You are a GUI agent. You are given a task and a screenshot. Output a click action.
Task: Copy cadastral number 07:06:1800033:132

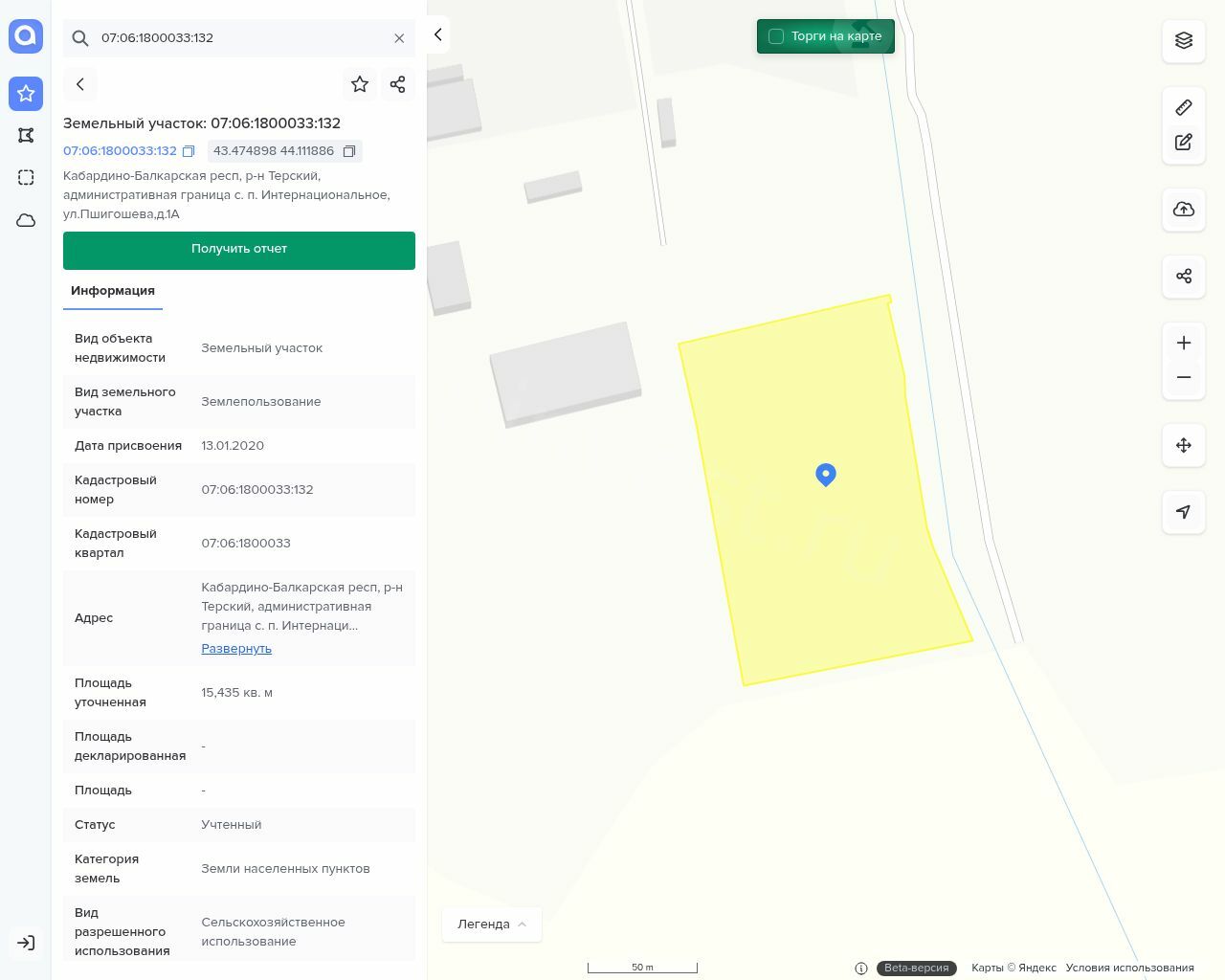coord(189,151)
